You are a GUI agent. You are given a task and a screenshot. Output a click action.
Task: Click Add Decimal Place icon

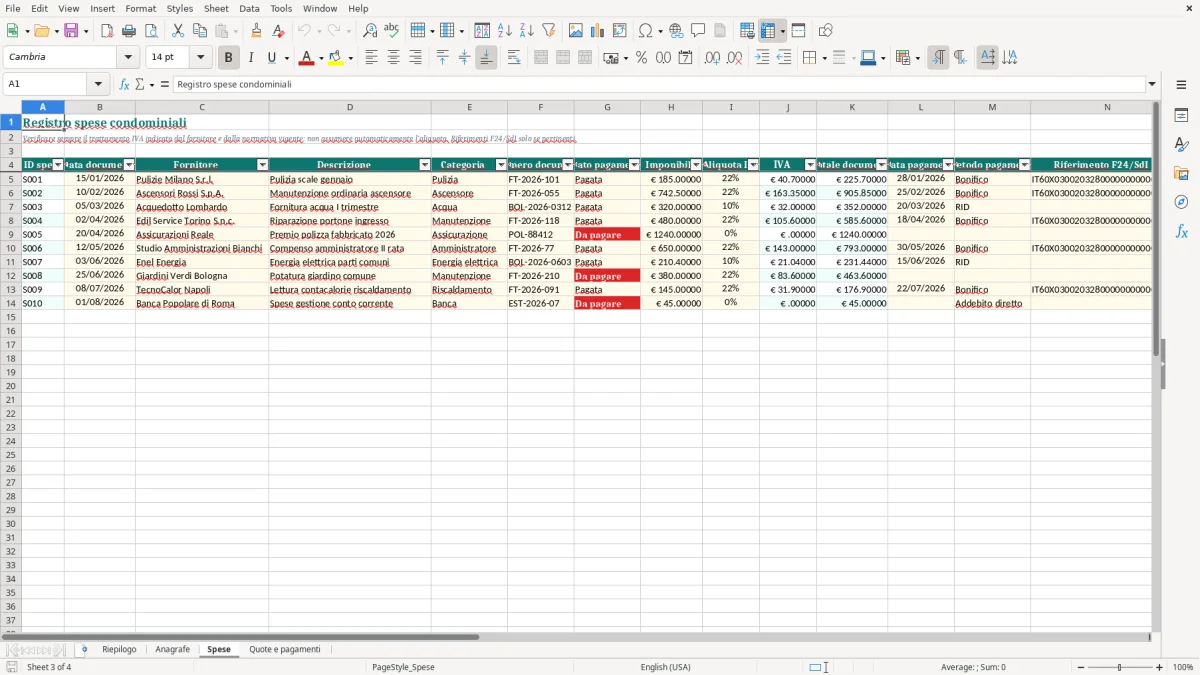click(x=712, y=58)
